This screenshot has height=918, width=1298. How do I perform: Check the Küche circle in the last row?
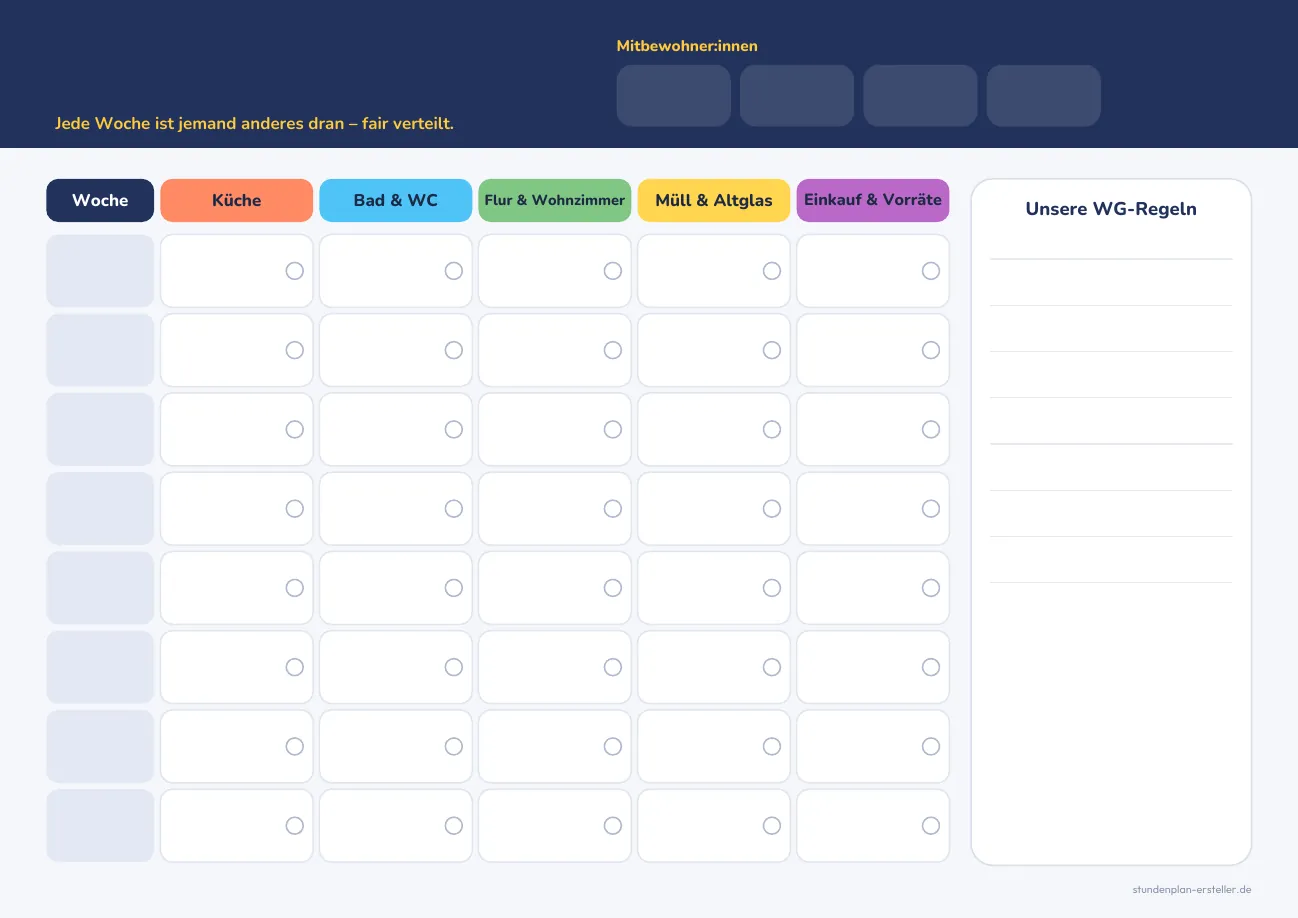(294, 826)
